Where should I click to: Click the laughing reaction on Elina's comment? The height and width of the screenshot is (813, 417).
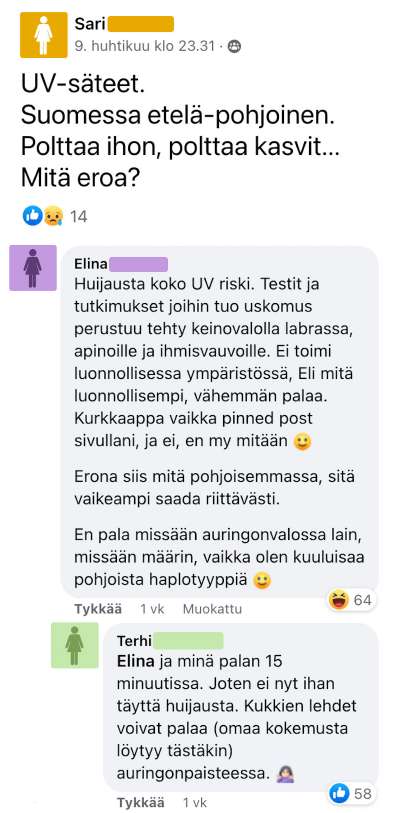339,600
